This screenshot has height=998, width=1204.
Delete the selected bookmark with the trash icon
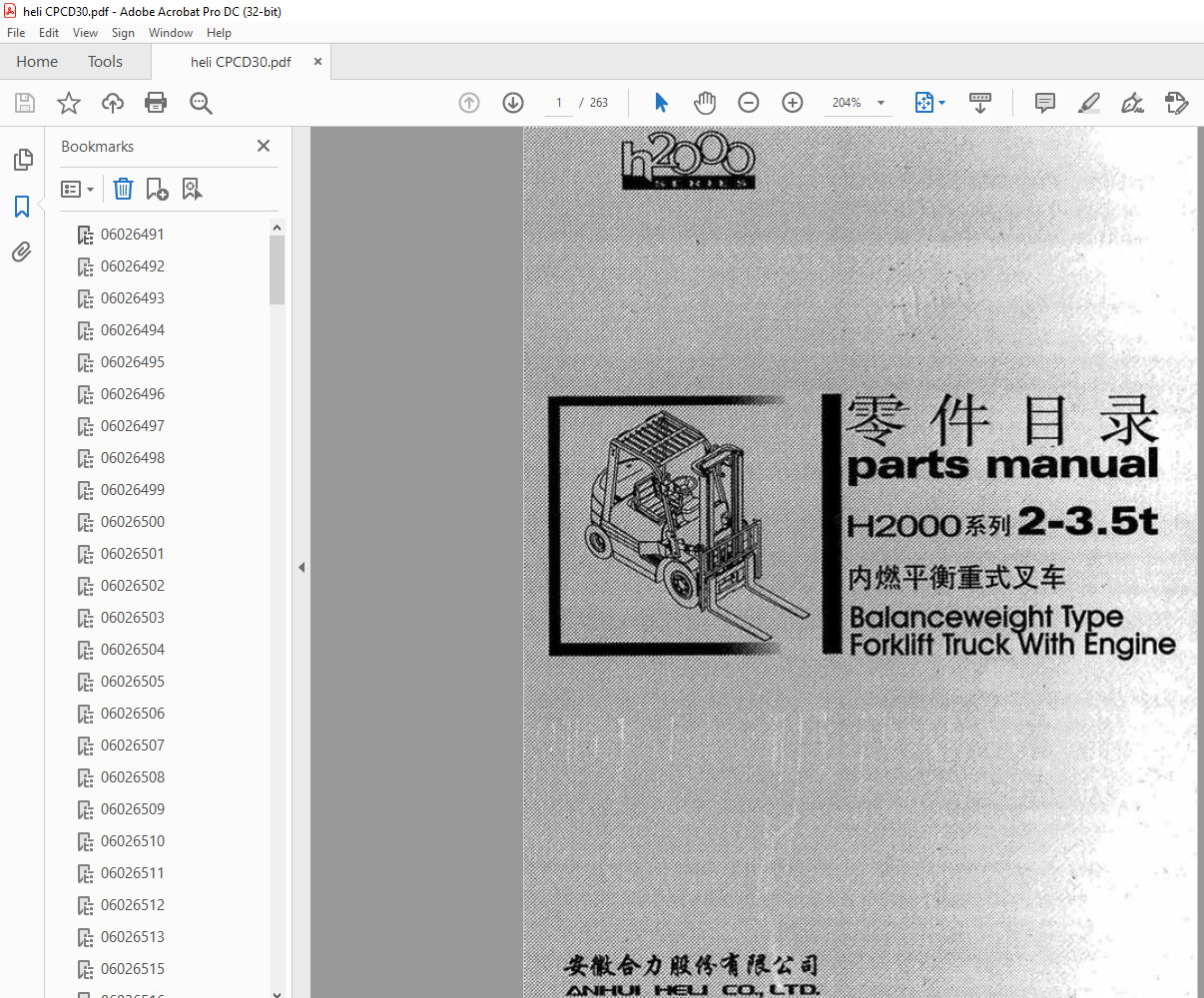[123, 189]
